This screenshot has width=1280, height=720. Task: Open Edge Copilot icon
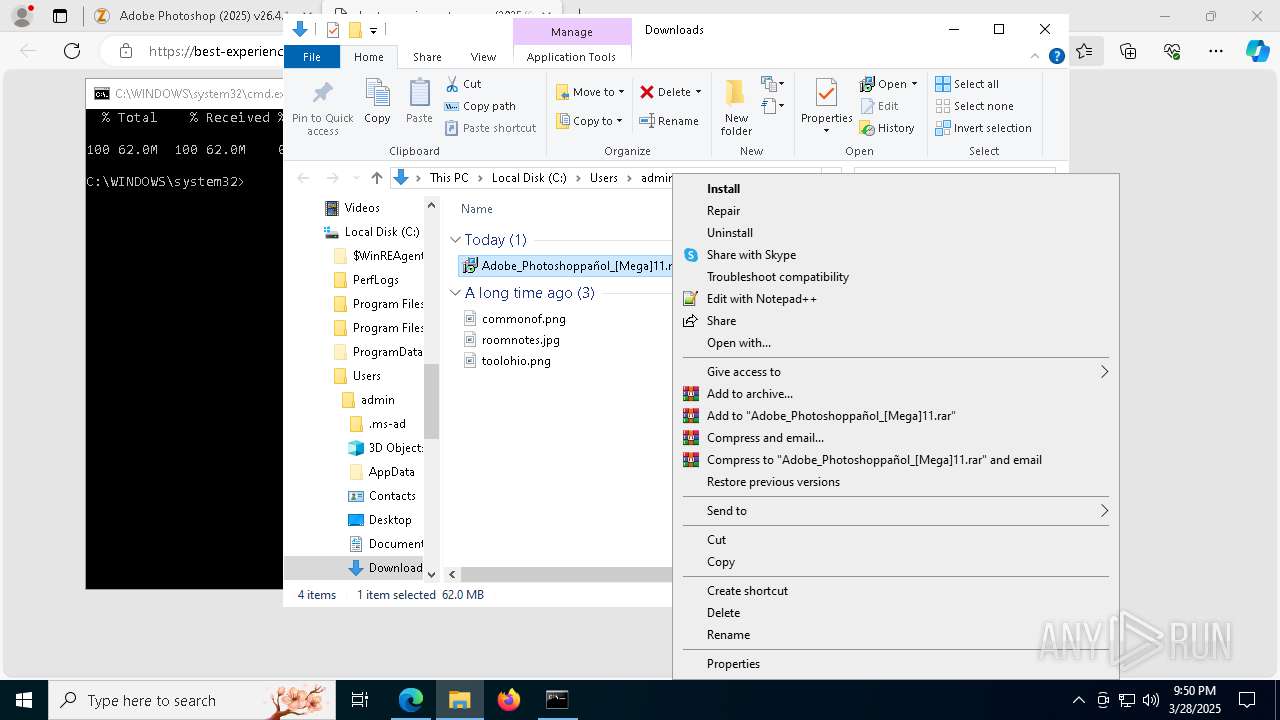[x=1257, y=51]
